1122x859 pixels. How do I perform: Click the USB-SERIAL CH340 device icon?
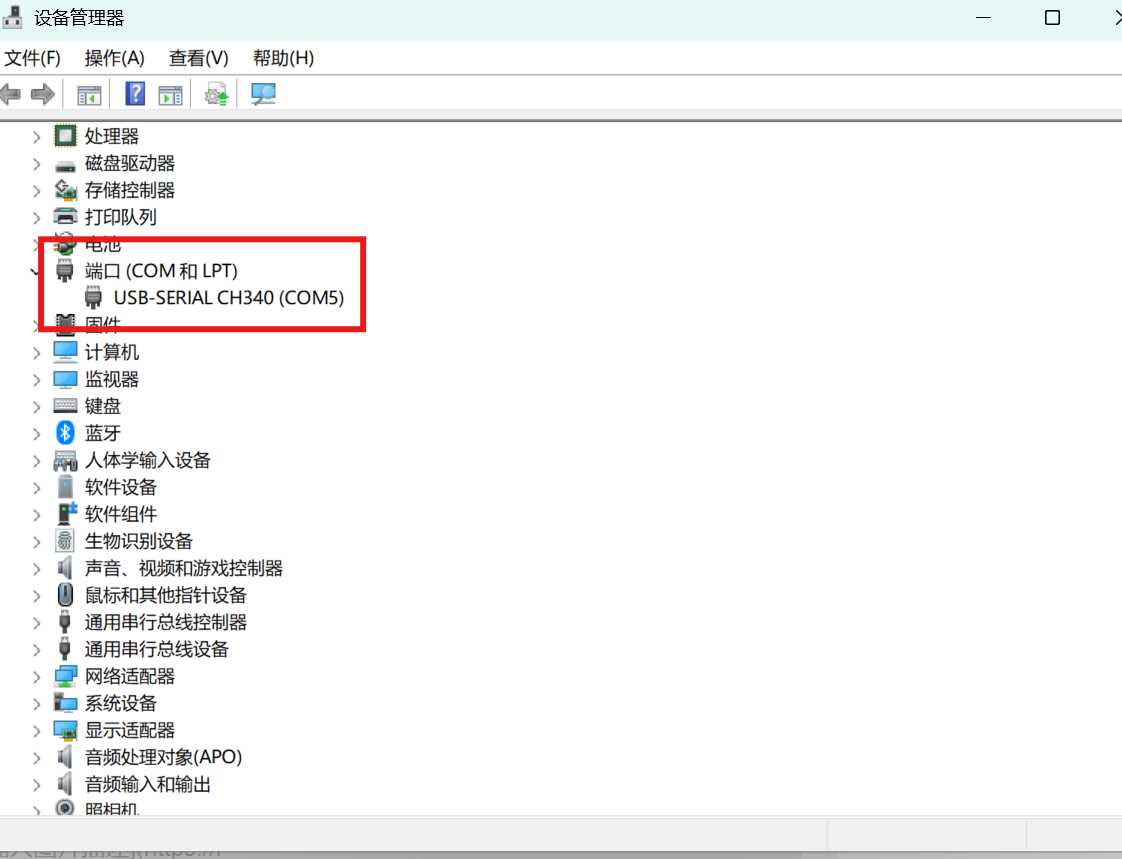[94, 297]
